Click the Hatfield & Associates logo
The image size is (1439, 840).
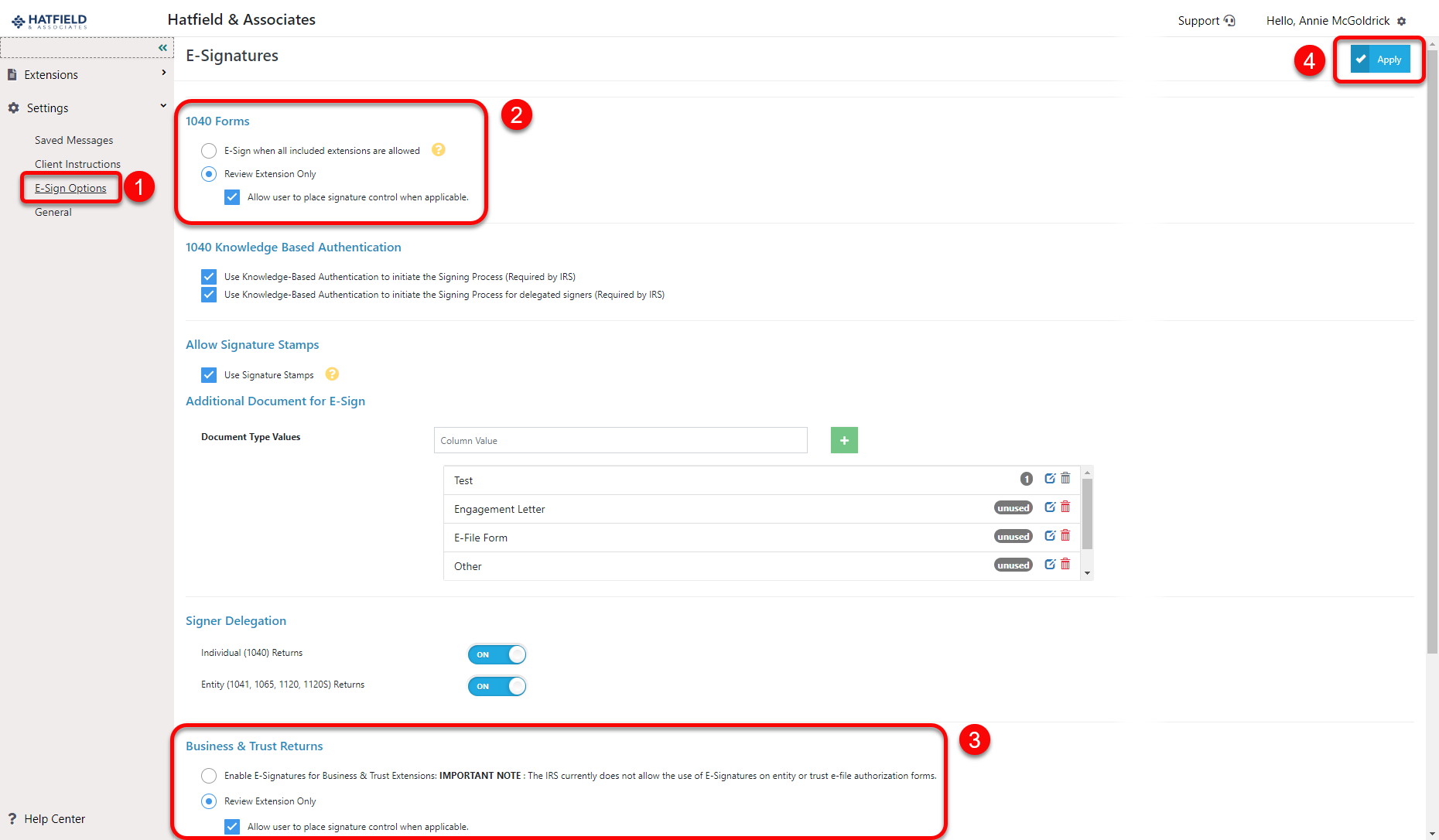(48, 20)
